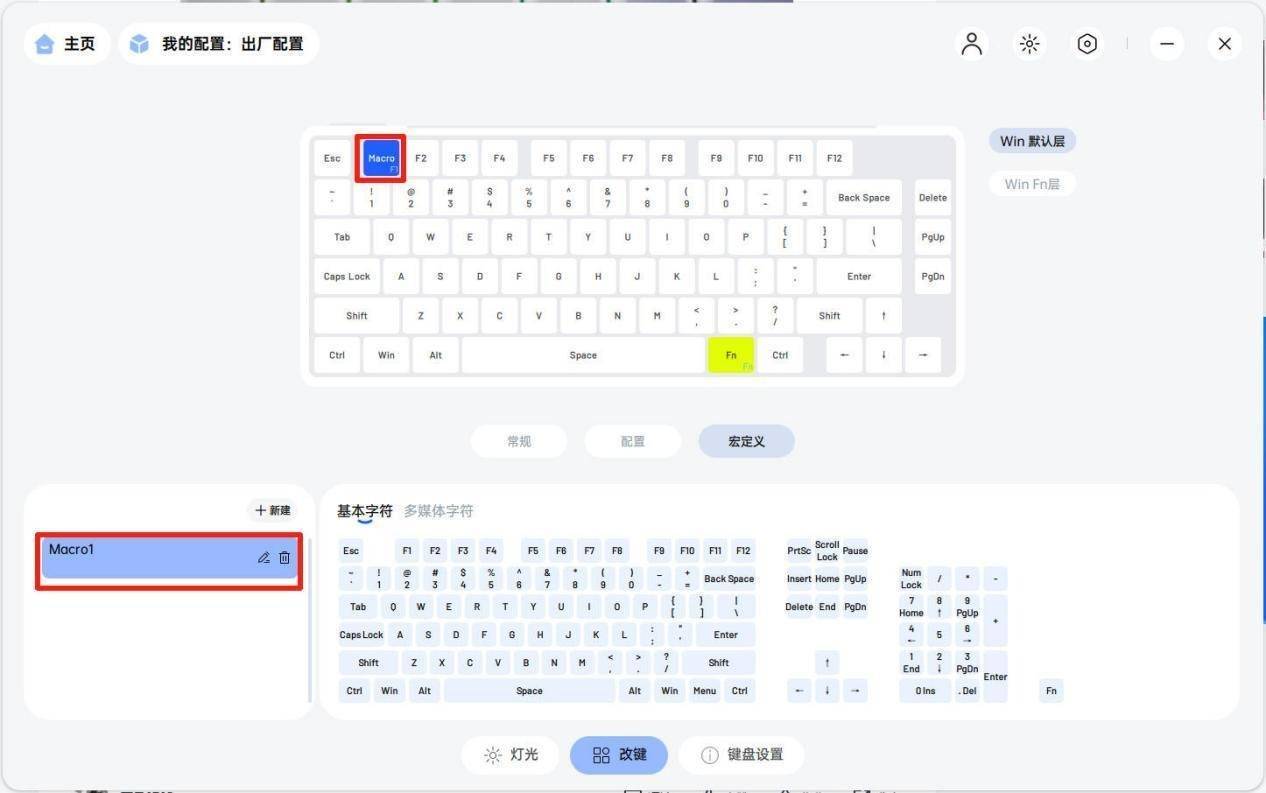Choose the 宏定义 tab
This screenshot has width=1266, height=793.
746,441
